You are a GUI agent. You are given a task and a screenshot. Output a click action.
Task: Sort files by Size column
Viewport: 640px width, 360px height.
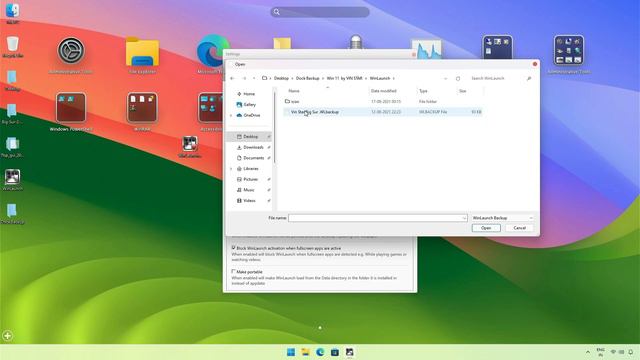tap(462, 91)
